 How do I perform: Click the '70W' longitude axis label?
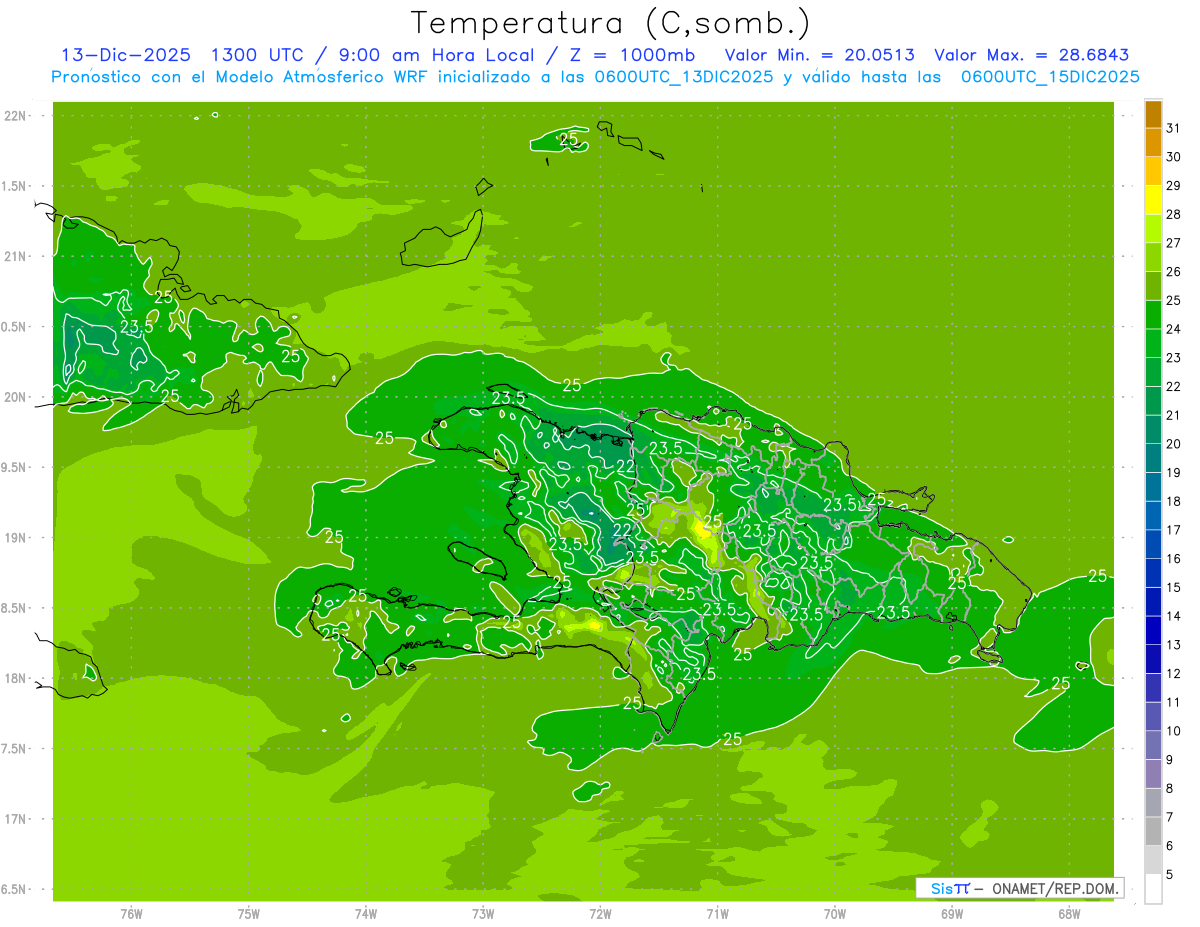click(x=835, y=913)
